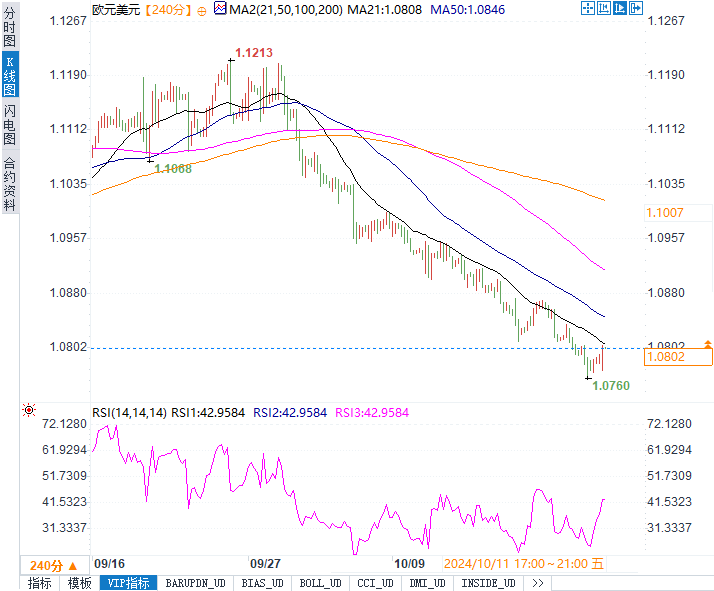Open the 闪电图 side tab
This screenshot has height=591, width=714.
point(10,124)
